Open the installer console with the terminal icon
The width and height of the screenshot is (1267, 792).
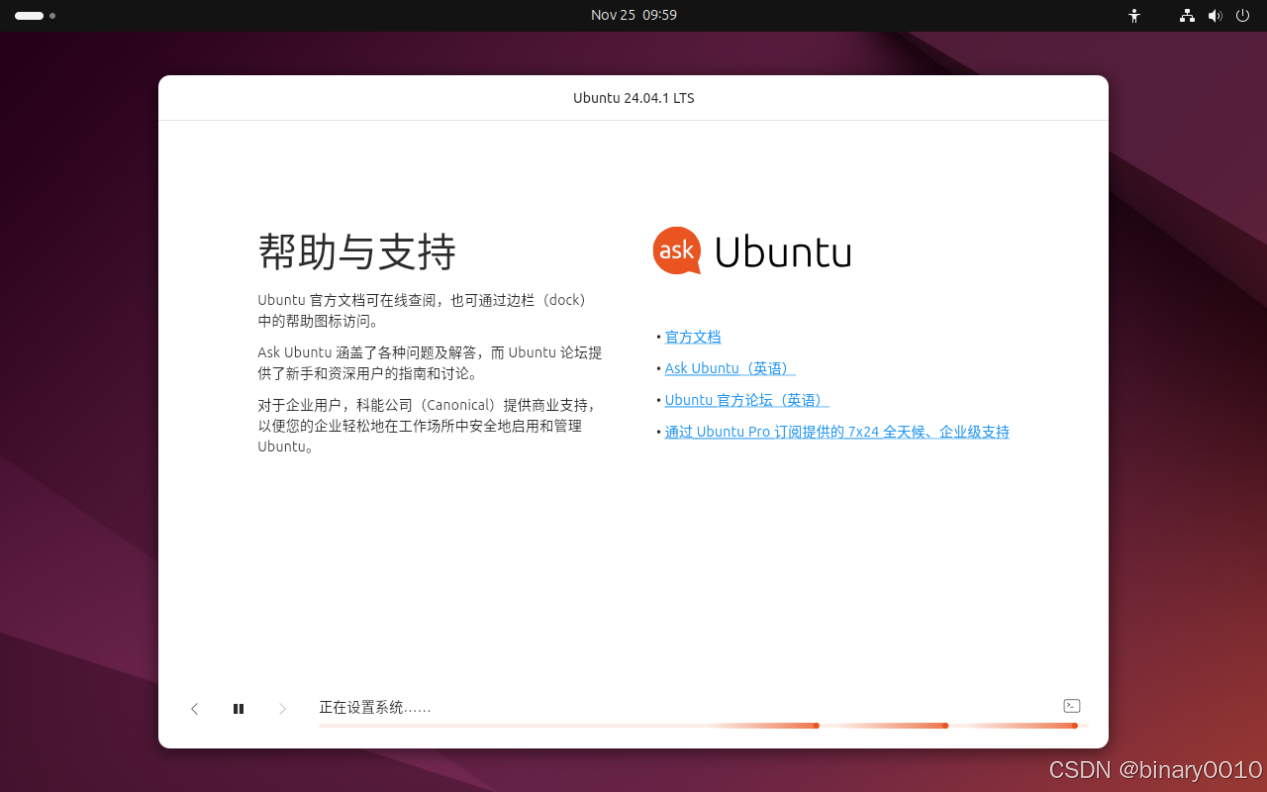click(x=1071, y=705)
